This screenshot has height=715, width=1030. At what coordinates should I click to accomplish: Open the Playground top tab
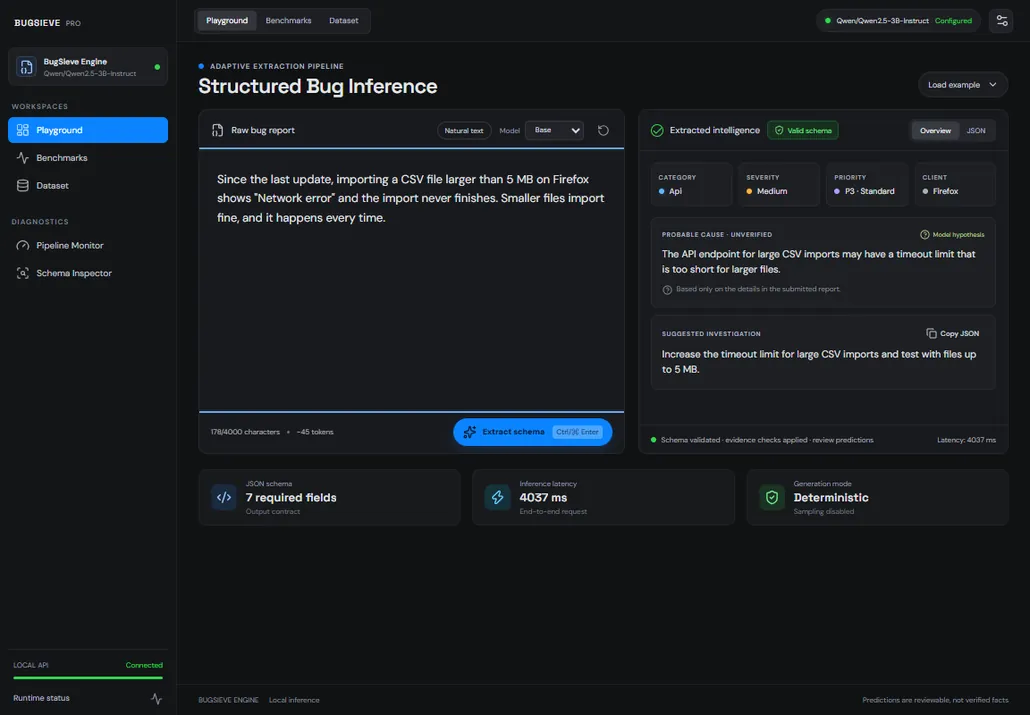click(227, 20)
